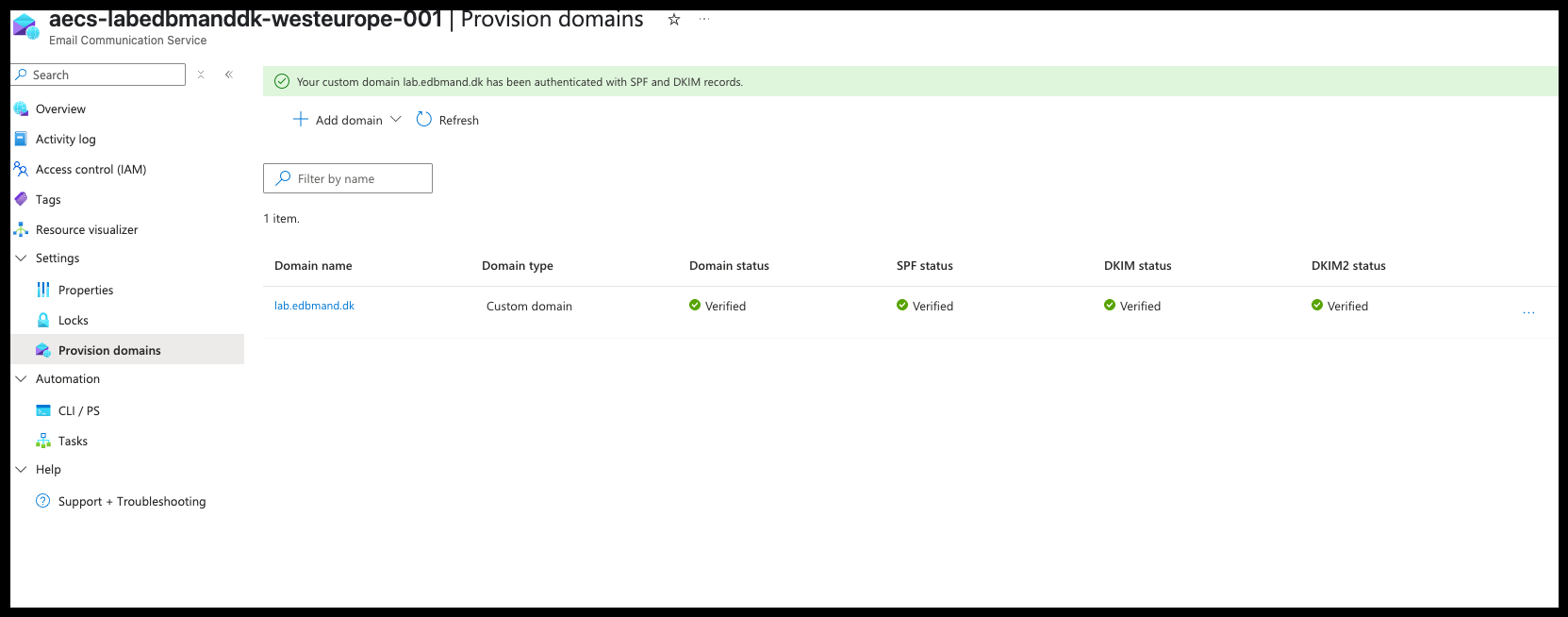Click the green check in notification banner
The height and width of the screenshot is (617, 1568).
[x=282, y=81]
